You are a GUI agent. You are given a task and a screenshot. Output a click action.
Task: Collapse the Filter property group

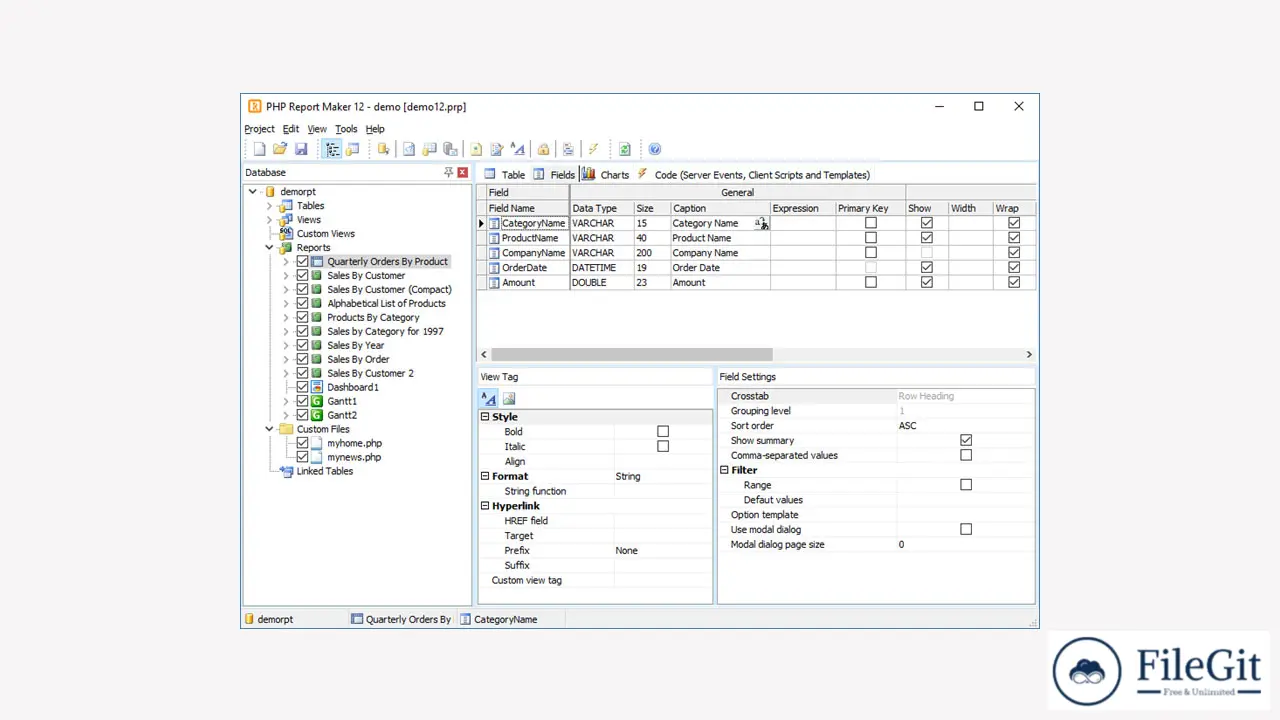pyautogui.click(x=724, y=470)
